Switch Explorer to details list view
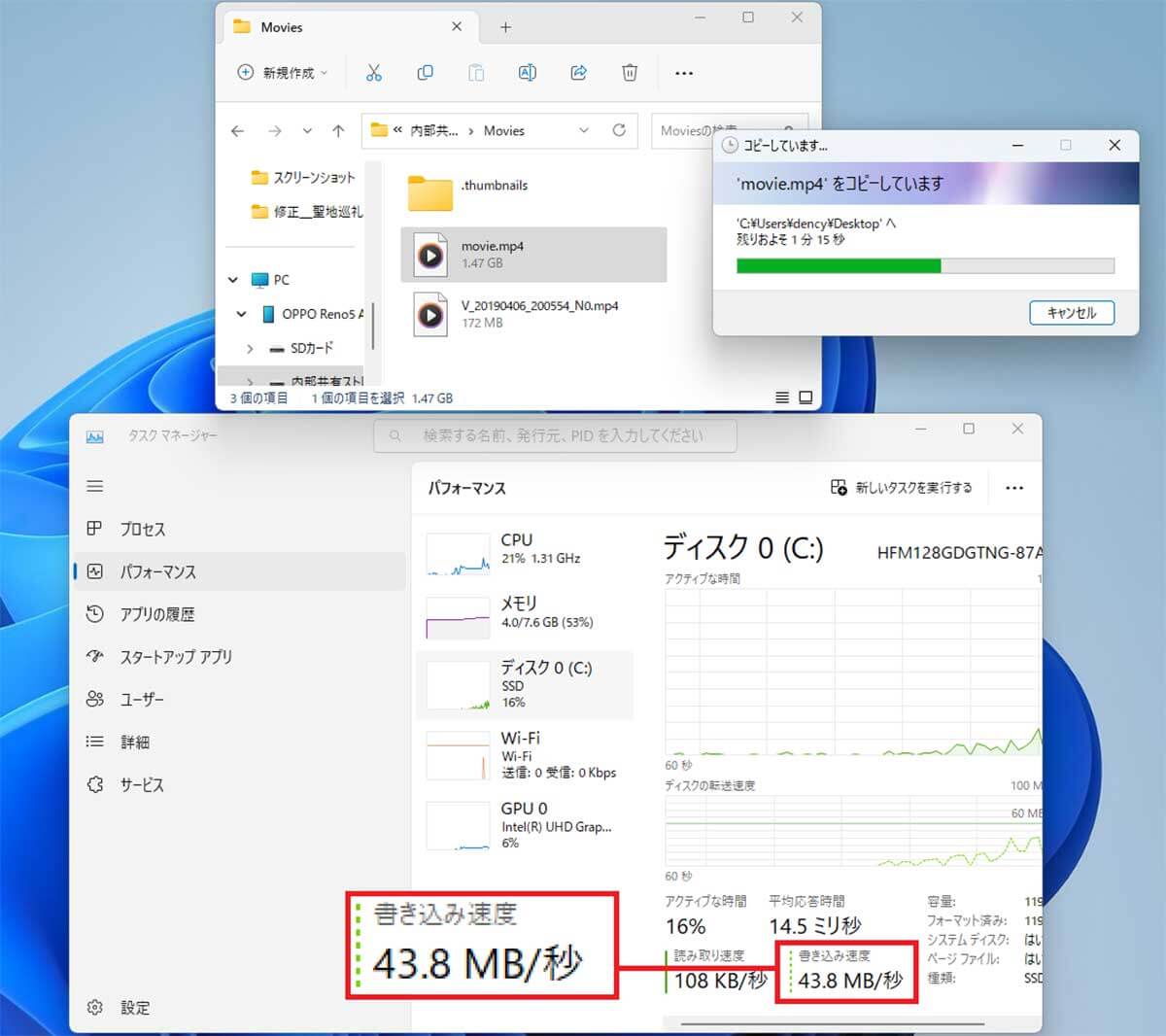The width and height of the screenshot is (1166, 1036). click(x=782, y=397)
